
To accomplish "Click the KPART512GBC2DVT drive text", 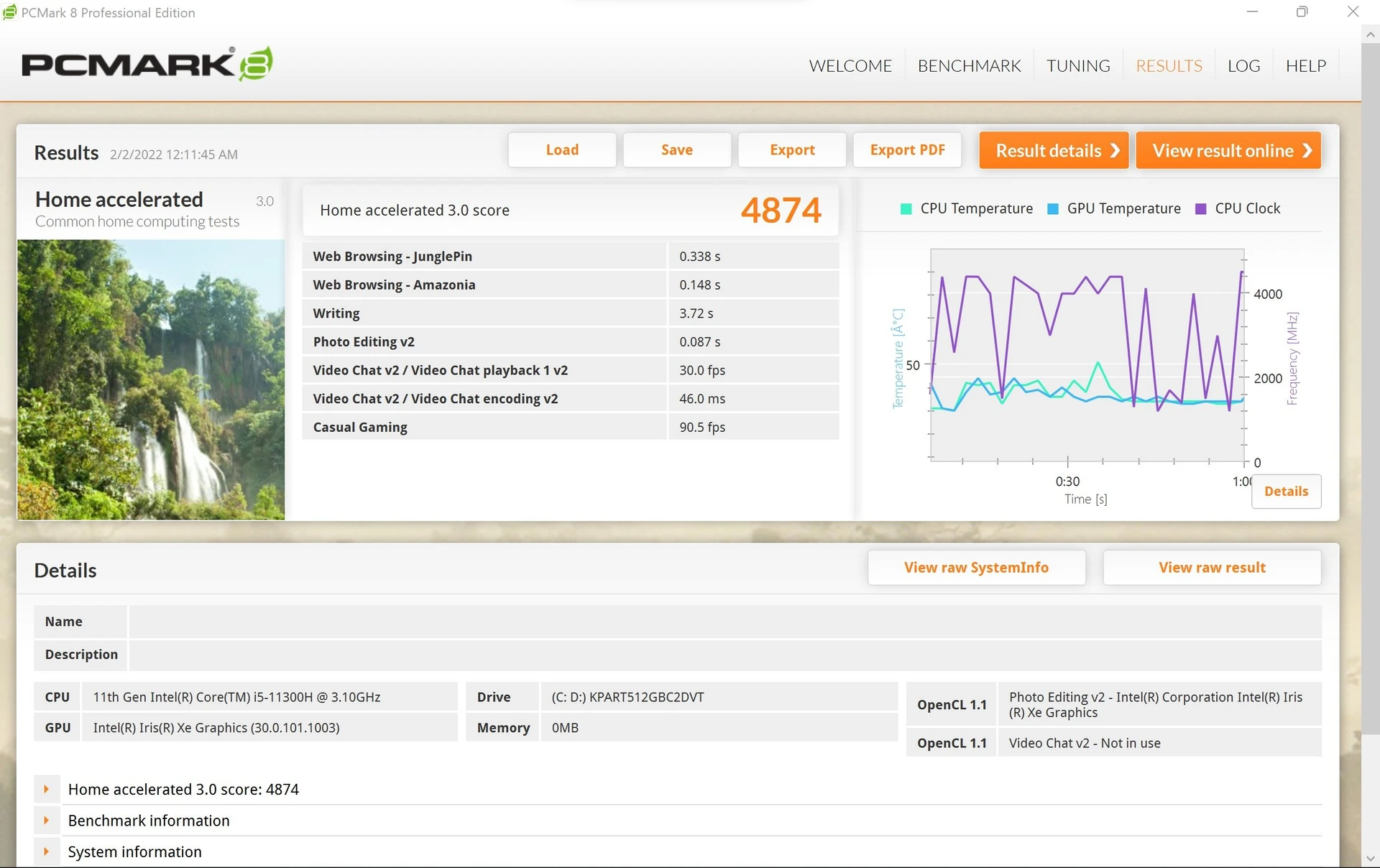I will point(627,697).
